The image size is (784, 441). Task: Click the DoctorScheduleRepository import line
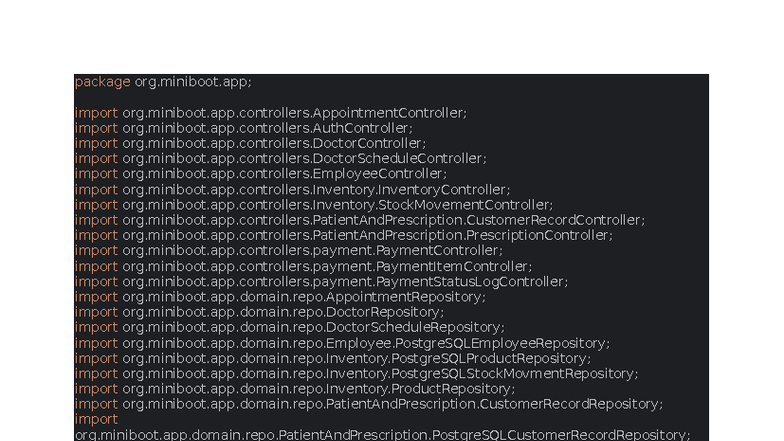tap(290, 328)
